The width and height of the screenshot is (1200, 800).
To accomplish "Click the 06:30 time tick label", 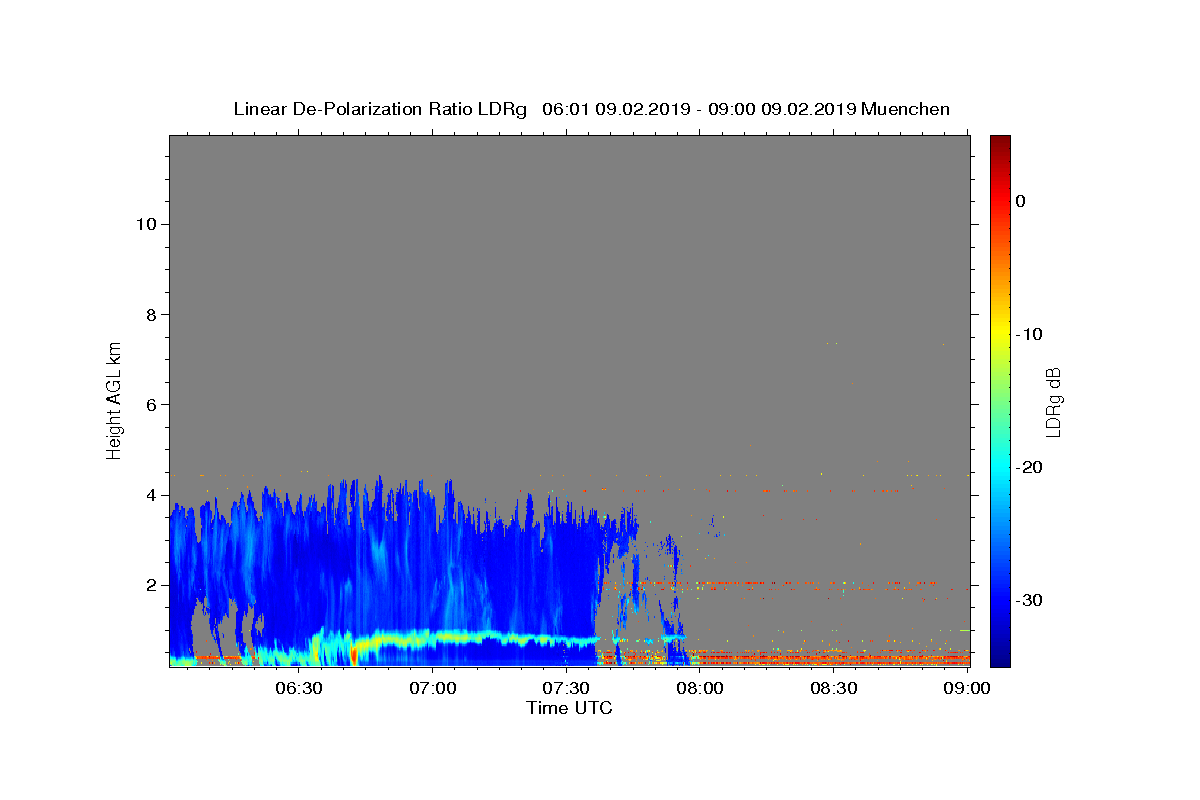I will click(x=298, y=688).
